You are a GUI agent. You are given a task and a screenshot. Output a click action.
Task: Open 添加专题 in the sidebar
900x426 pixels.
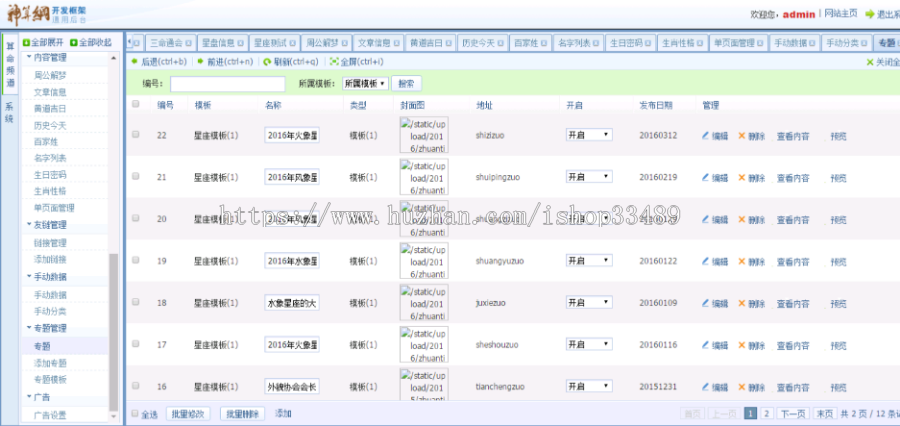click(51, 363)
